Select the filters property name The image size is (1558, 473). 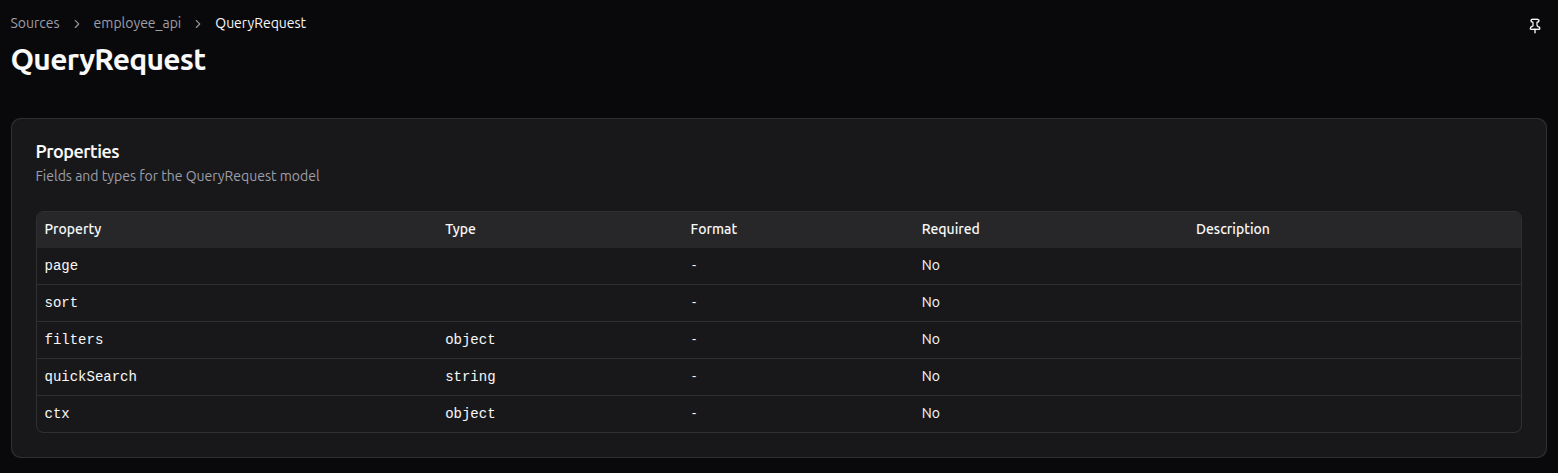coord(74,339)
